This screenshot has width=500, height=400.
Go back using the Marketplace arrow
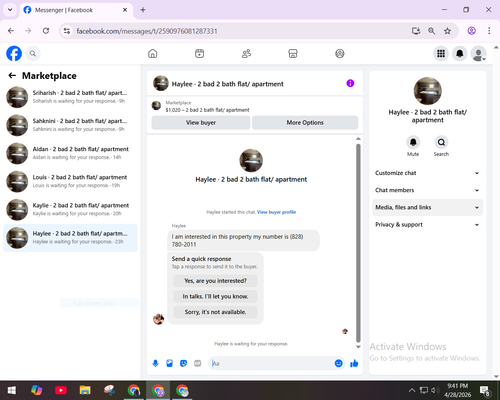coord(12,76)
